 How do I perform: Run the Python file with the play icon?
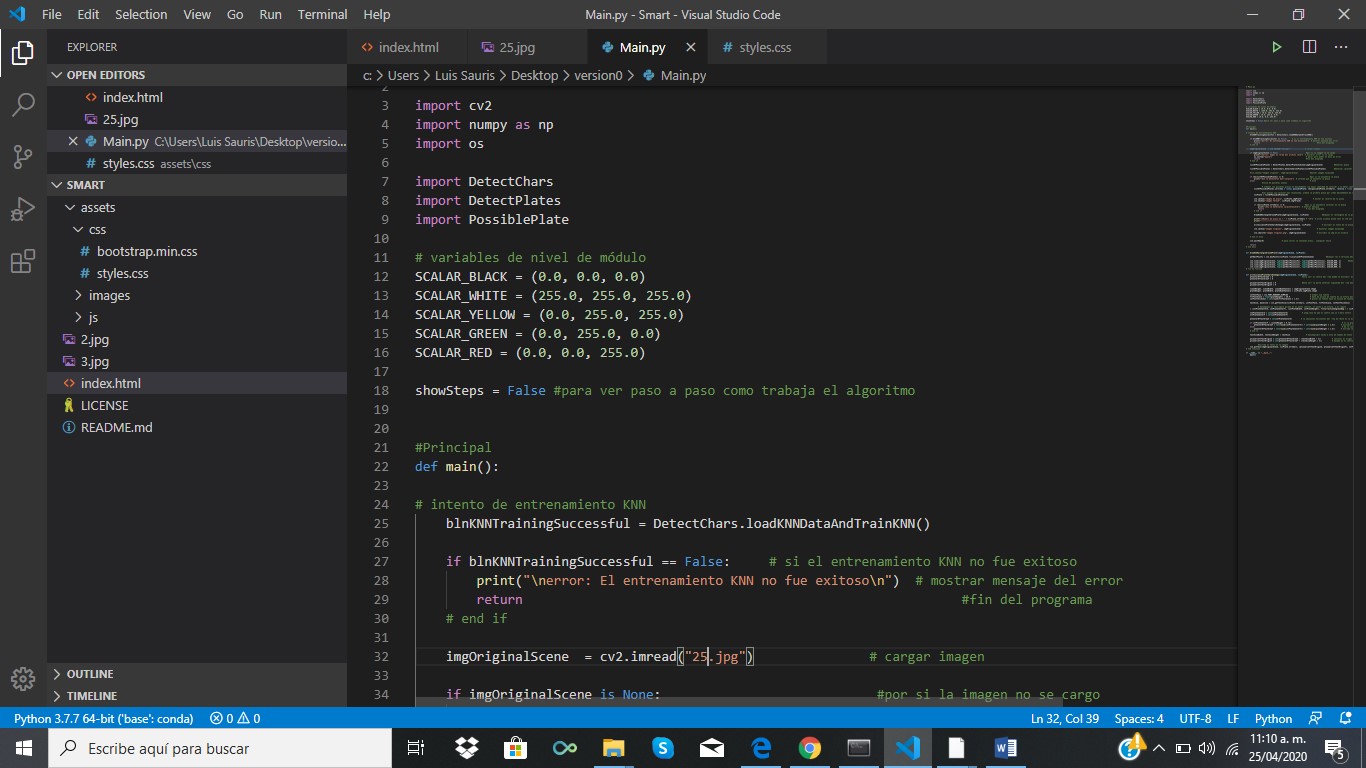tap(1276, 47)
